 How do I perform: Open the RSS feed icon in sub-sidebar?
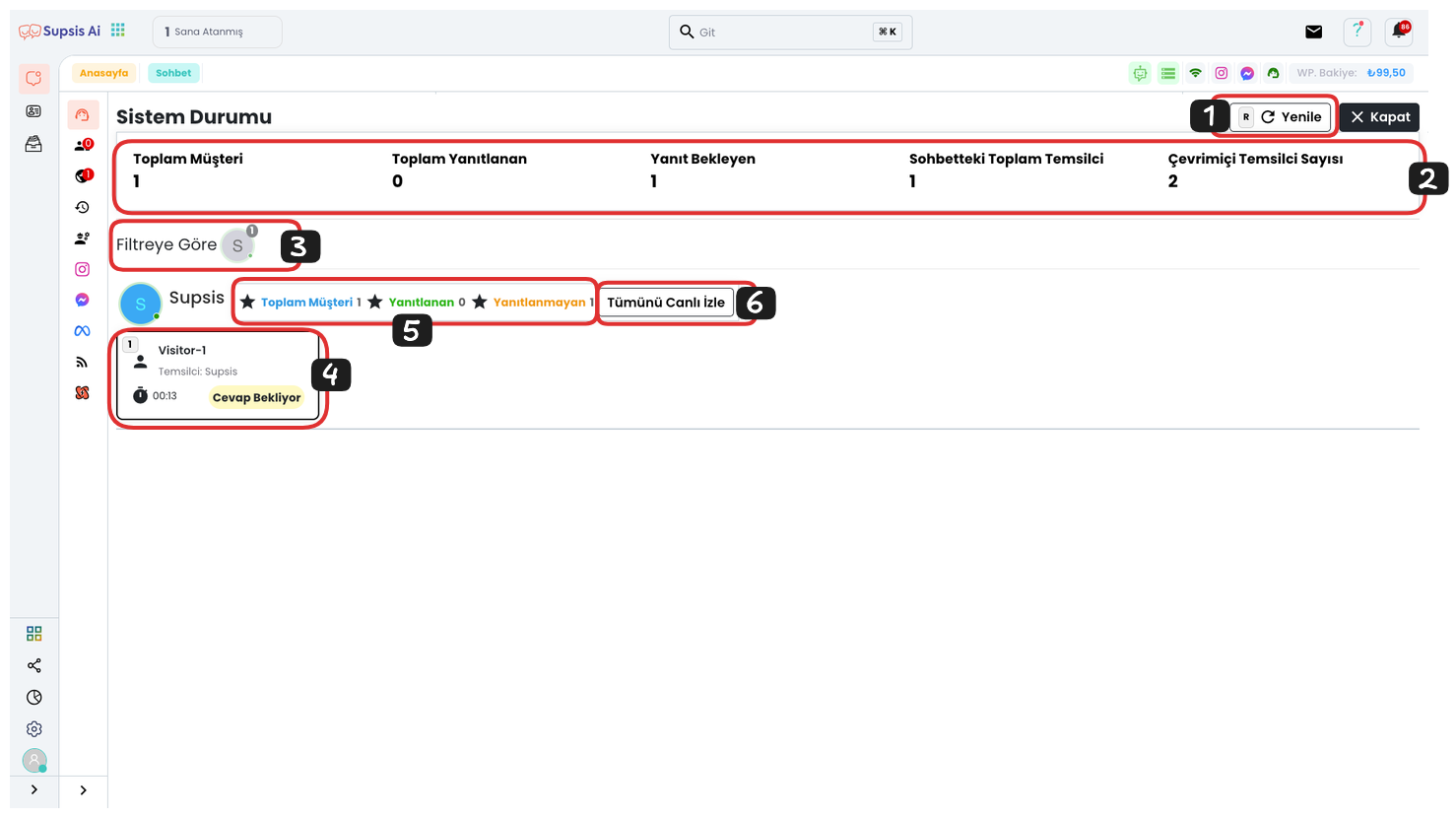tap(83, 362)
